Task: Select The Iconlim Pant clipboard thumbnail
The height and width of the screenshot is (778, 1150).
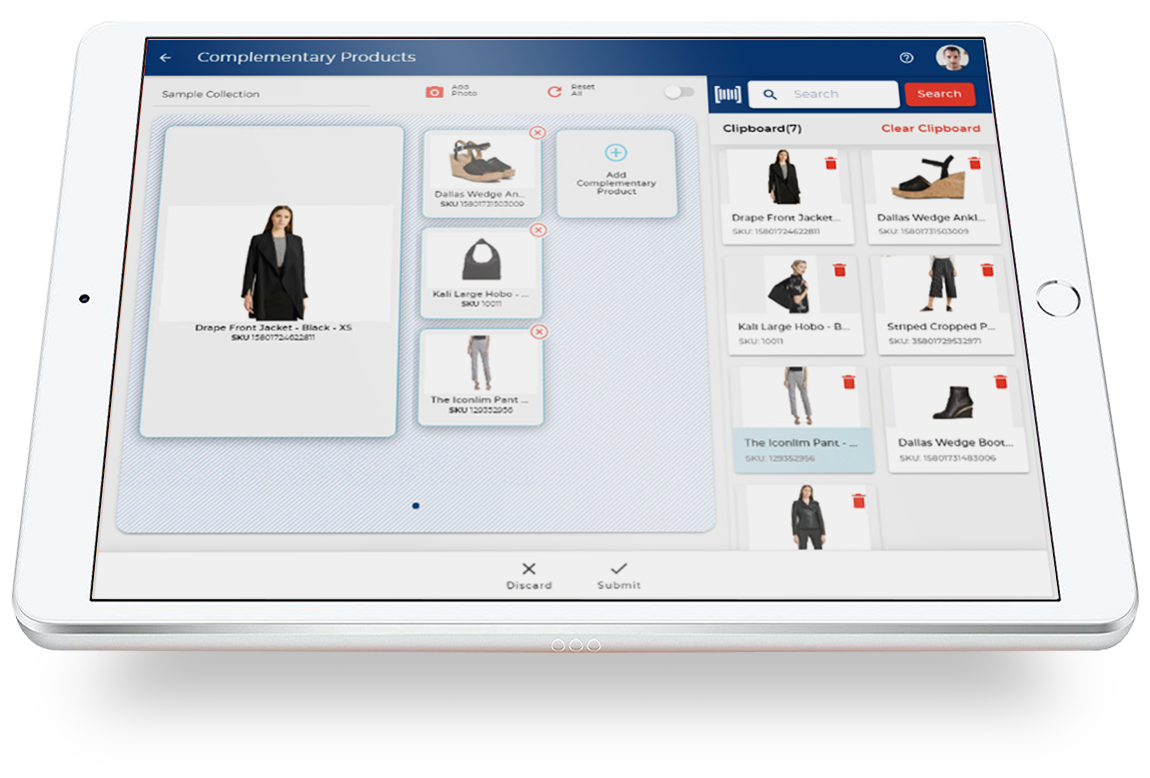Action: click(x=798, y=397)
